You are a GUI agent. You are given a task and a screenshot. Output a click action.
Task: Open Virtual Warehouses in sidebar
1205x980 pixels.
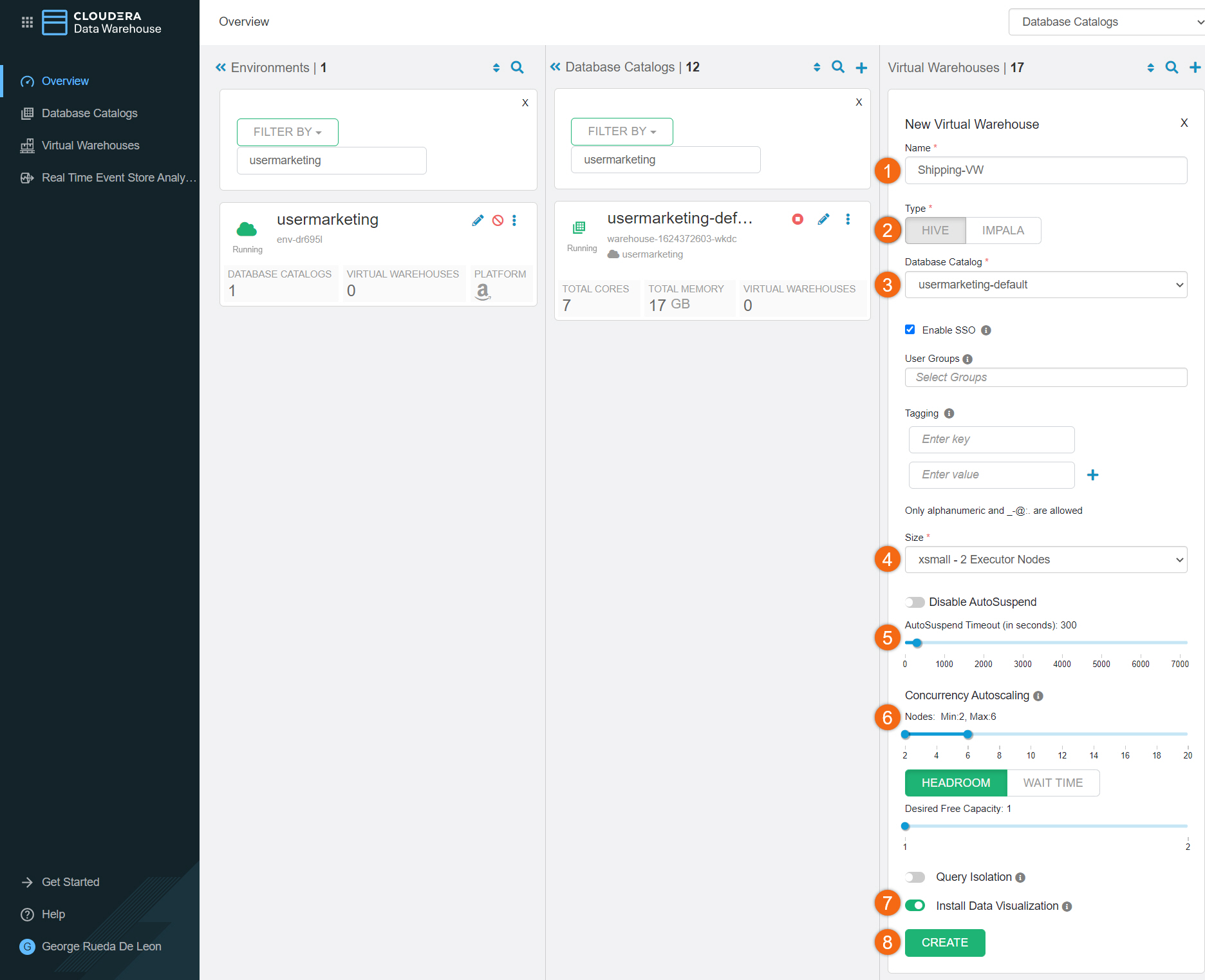[90, 146]
